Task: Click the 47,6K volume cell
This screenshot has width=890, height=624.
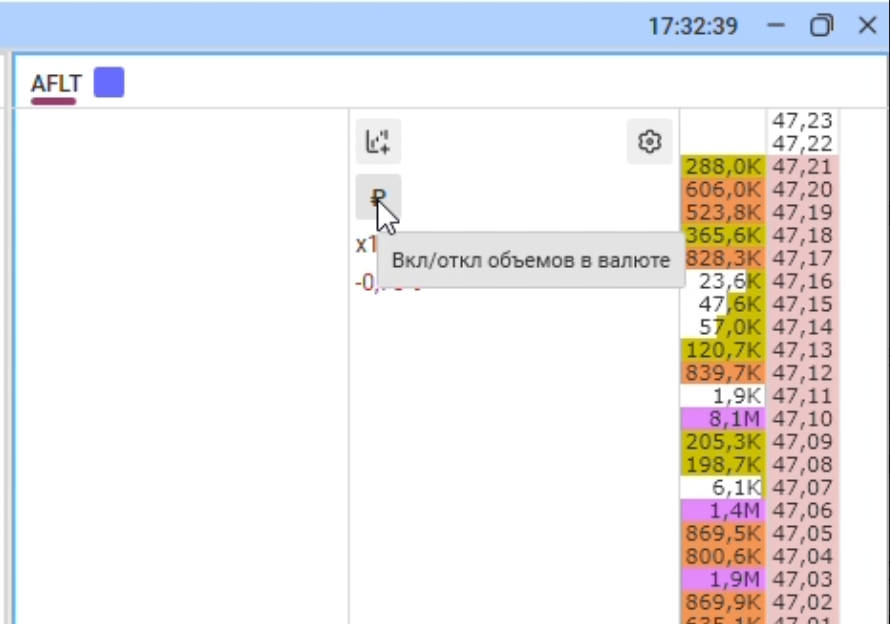Action: (723, 304)
